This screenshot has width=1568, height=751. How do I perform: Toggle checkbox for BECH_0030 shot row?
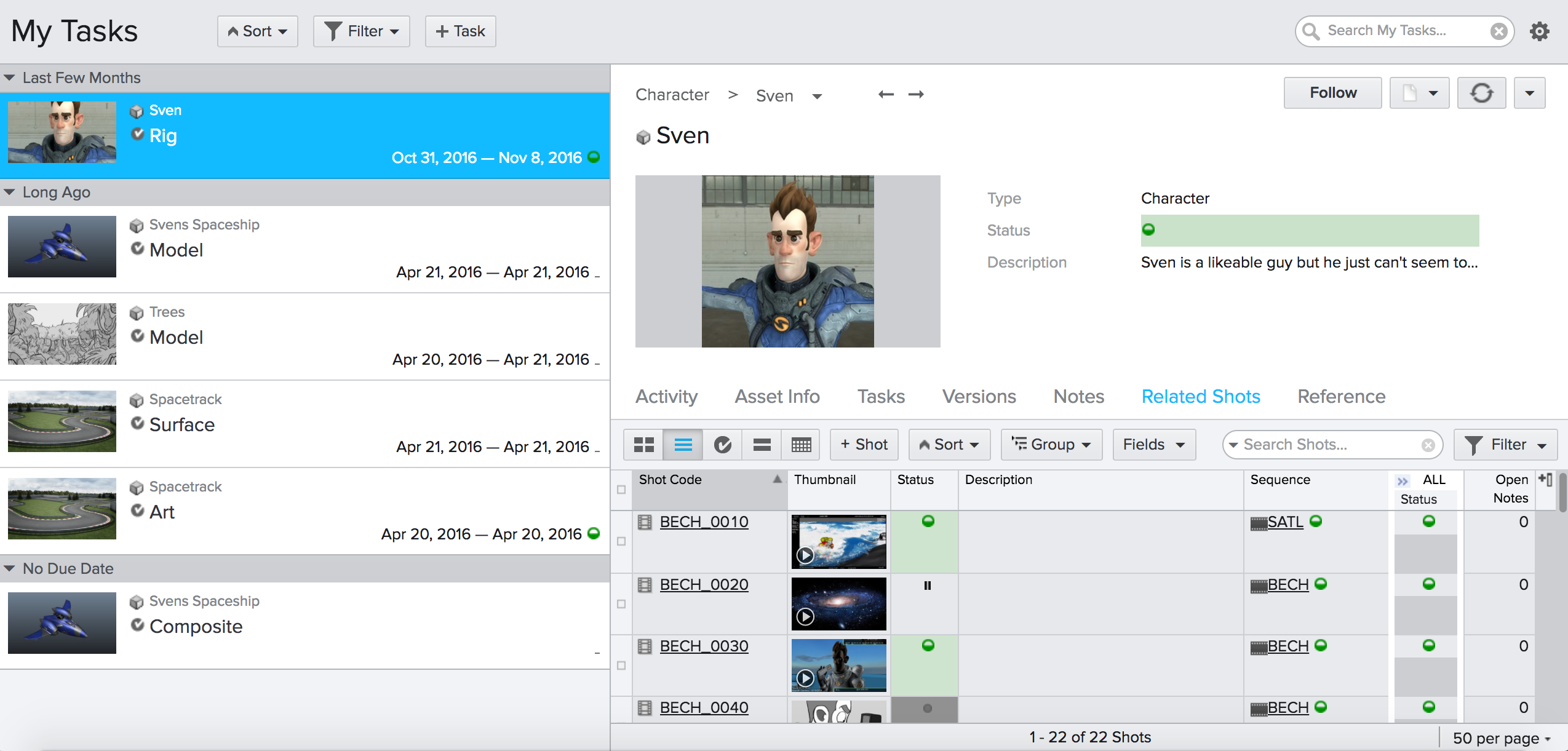click(x=621, y=665)
